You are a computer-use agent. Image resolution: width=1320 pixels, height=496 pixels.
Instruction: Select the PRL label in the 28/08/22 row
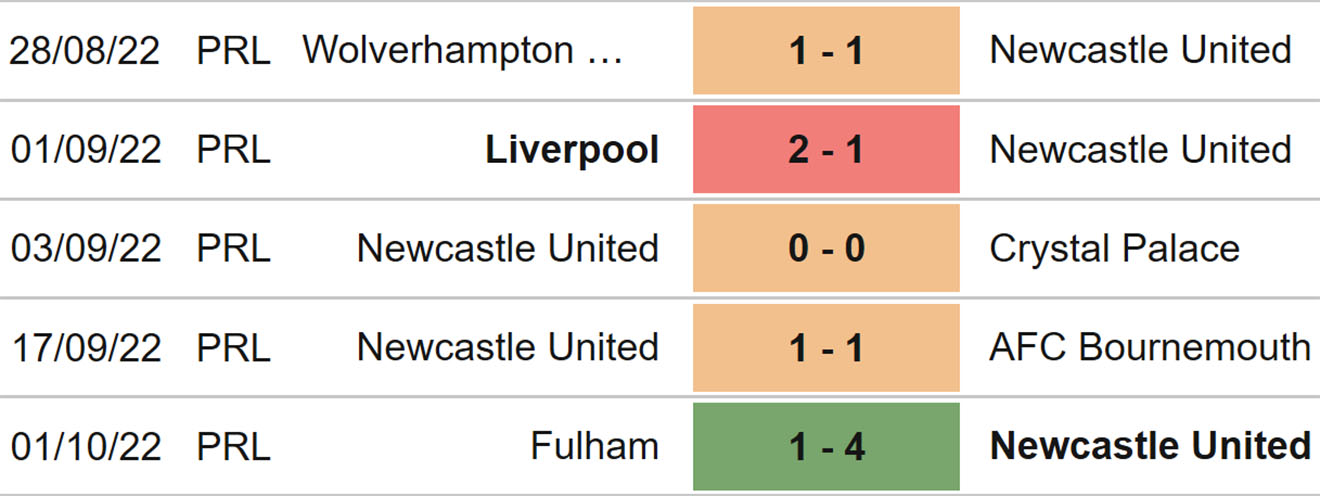click(x=233, y=50)
